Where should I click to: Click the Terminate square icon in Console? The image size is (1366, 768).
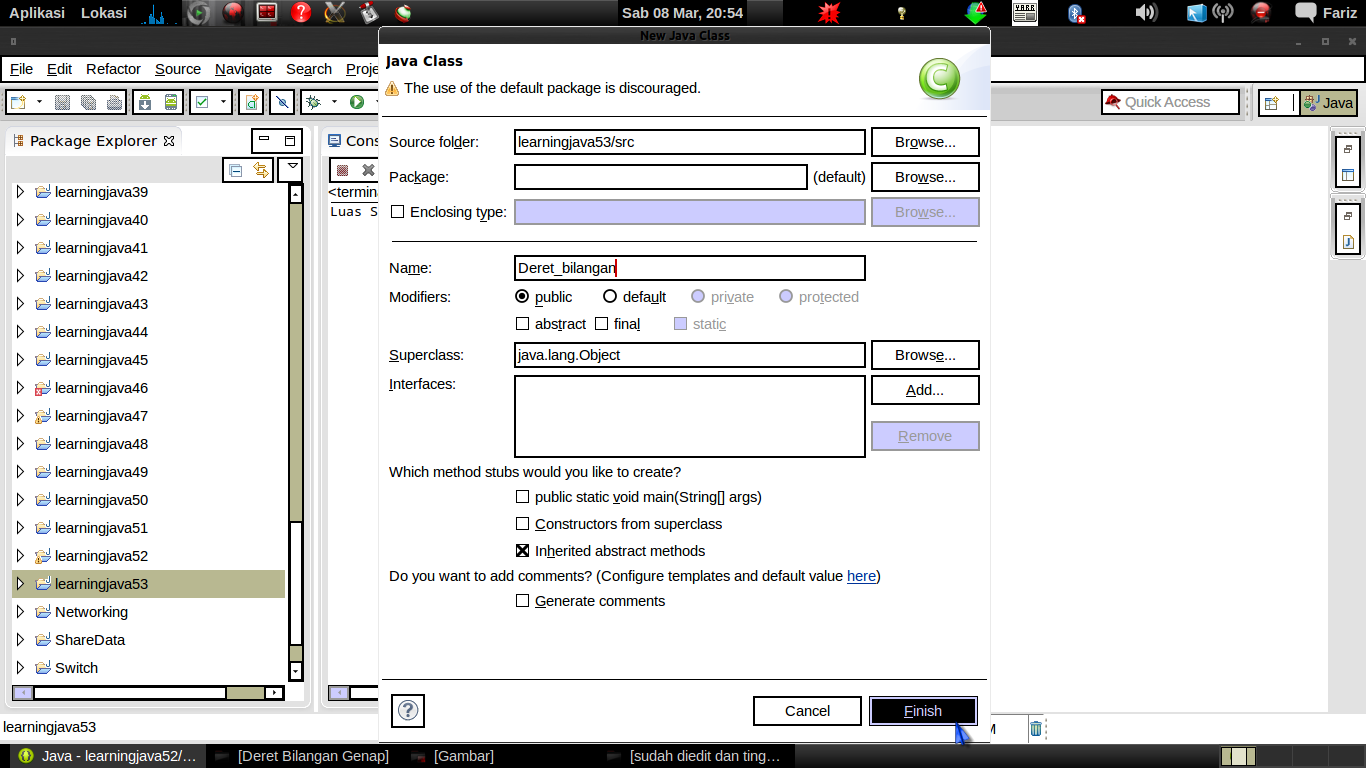click(342, 170)
